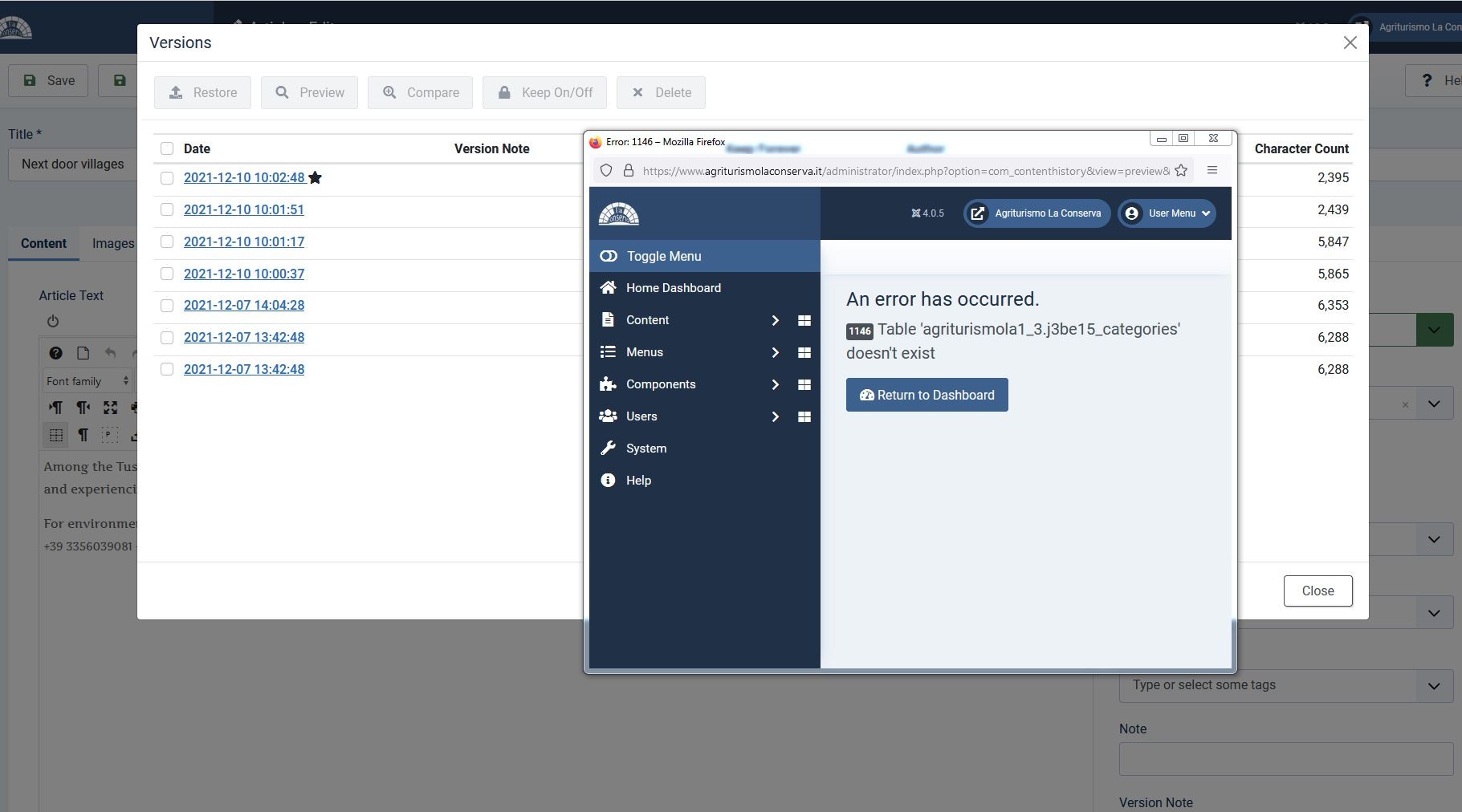Image resolution: width=1462 pixels, height=812 pixels.
Task: Expand the Components submenu chevron
Action: [x=775, y=384]
